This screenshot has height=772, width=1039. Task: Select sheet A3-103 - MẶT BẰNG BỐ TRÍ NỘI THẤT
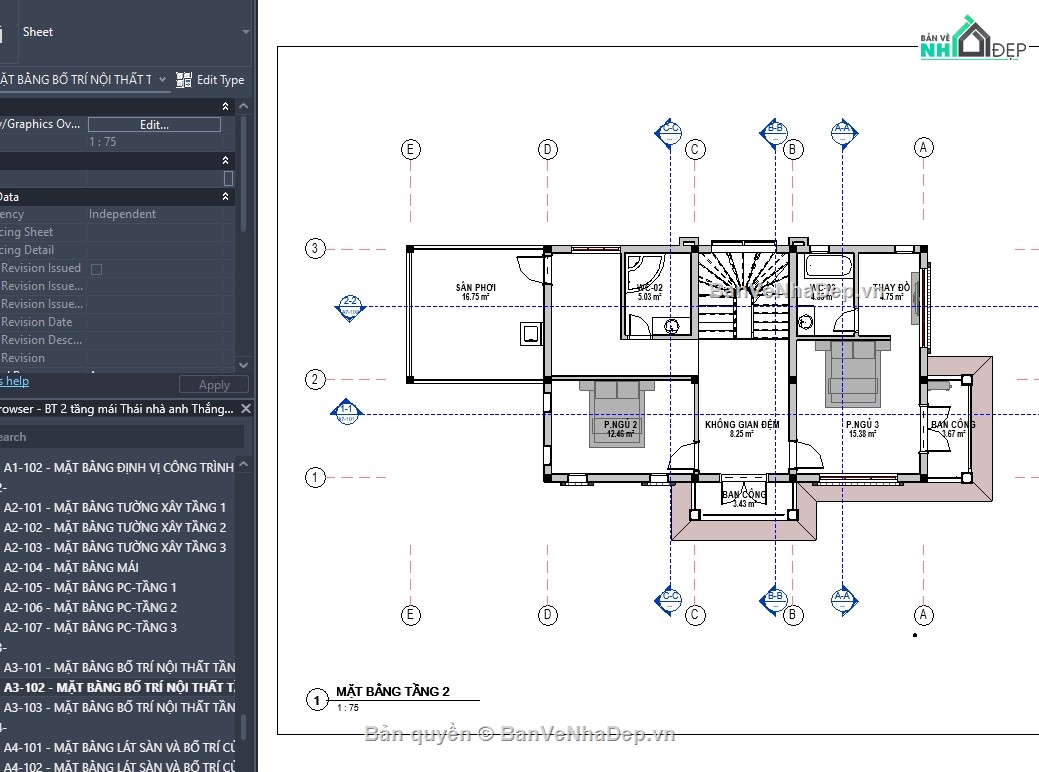click(x=119, y=707)
